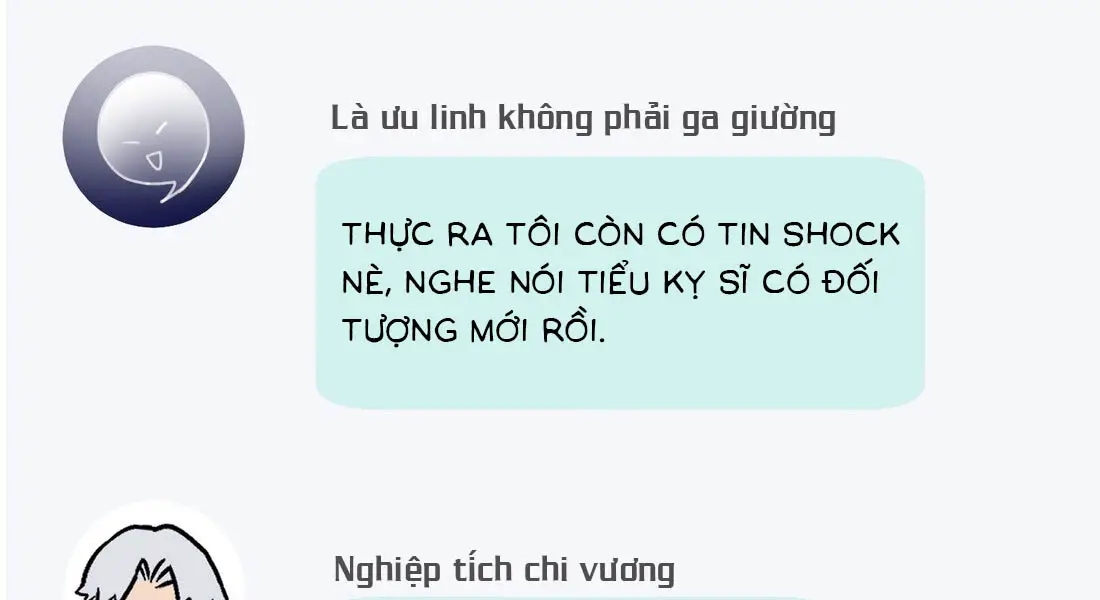Click the gray strip at the page's left edge
This screenshot has width=1100, height=600.
4,300
